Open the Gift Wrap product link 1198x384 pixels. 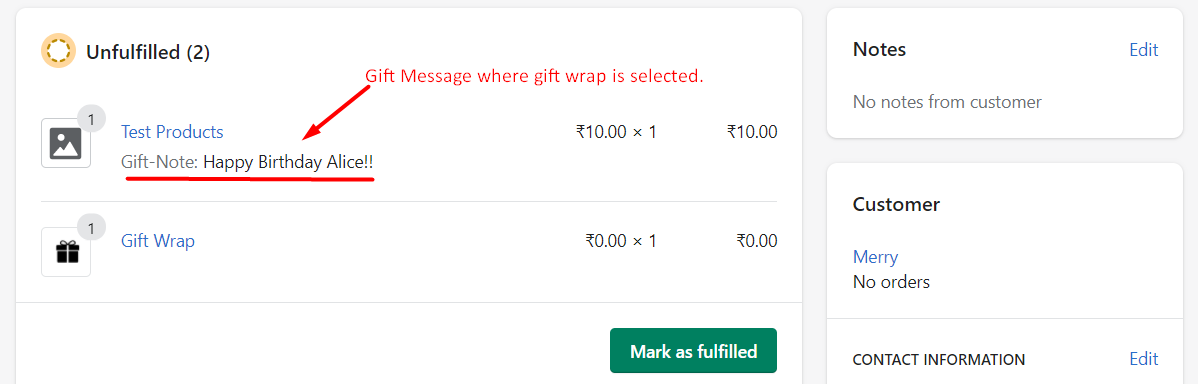(x=157, y=241)
